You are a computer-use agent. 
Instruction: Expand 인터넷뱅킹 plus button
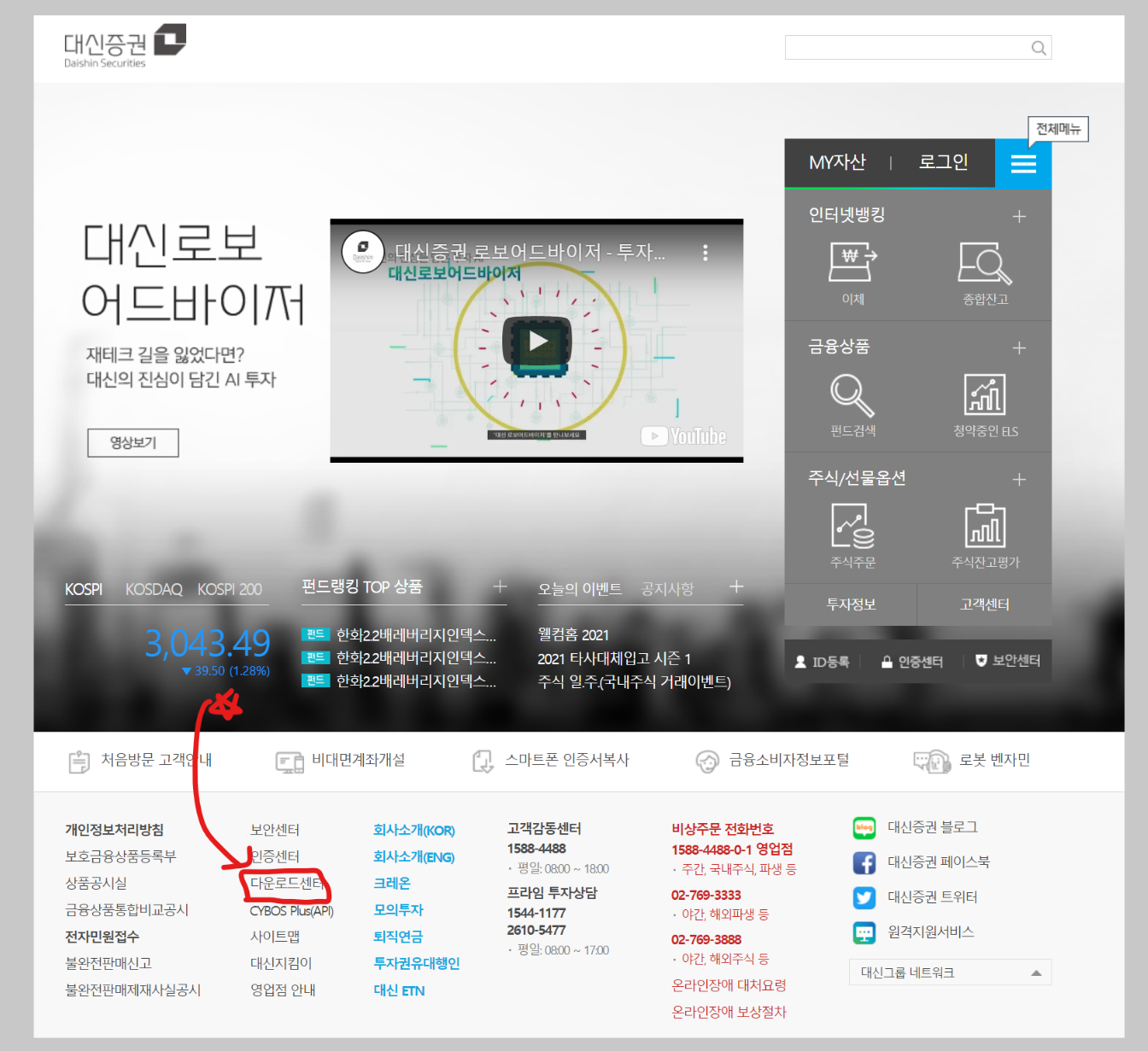1019,217
